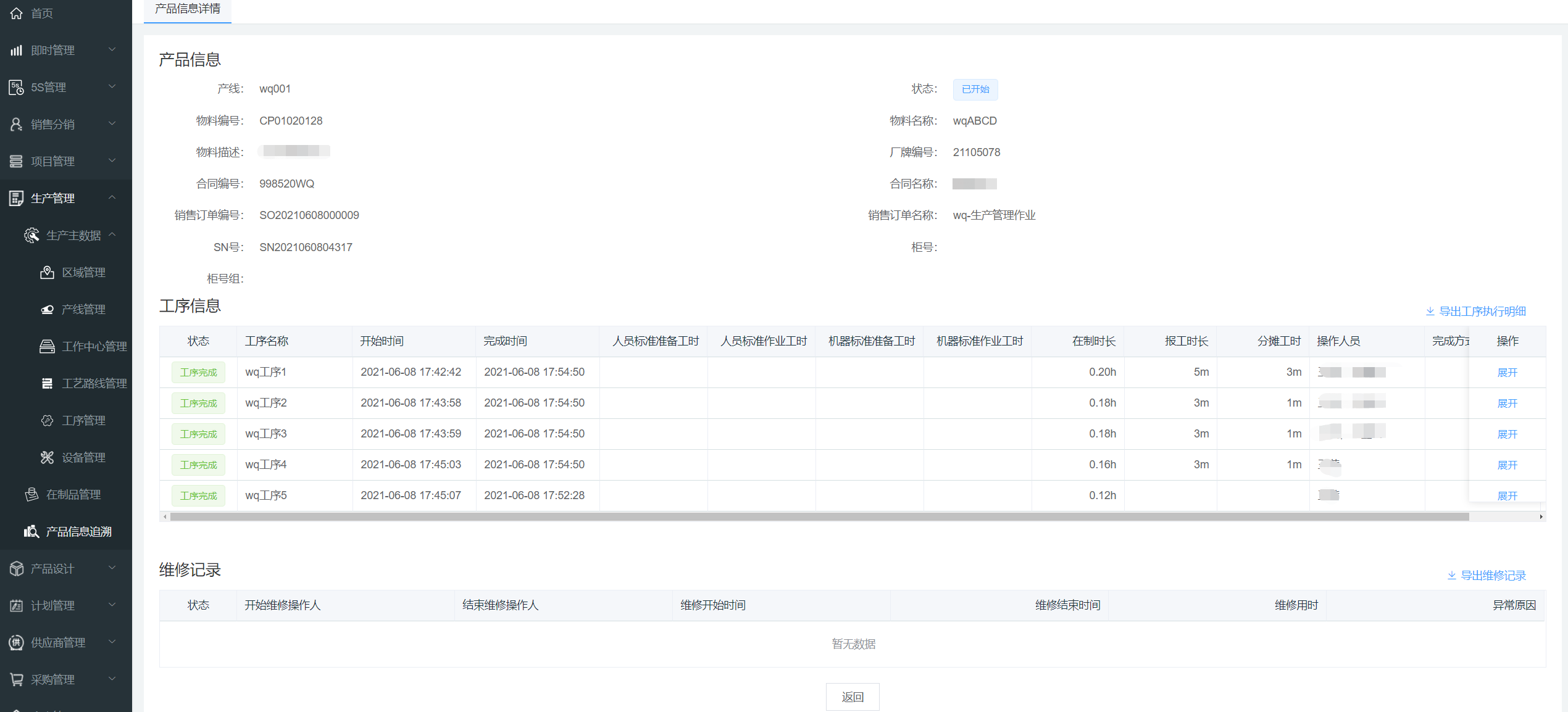Image resolution: width=1568 pixels, height=712 pixels.
Task: Open 在制品管理 menu item
Action: click(x=73, y=494)
